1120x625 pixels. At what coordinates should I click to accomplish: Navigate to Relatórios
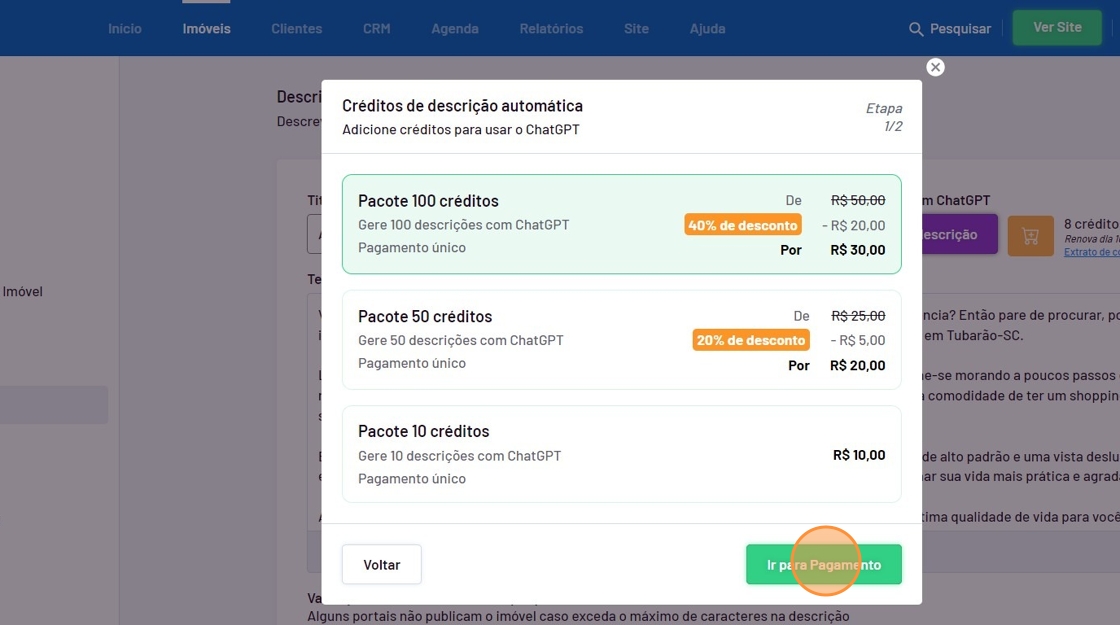[551, 29]
